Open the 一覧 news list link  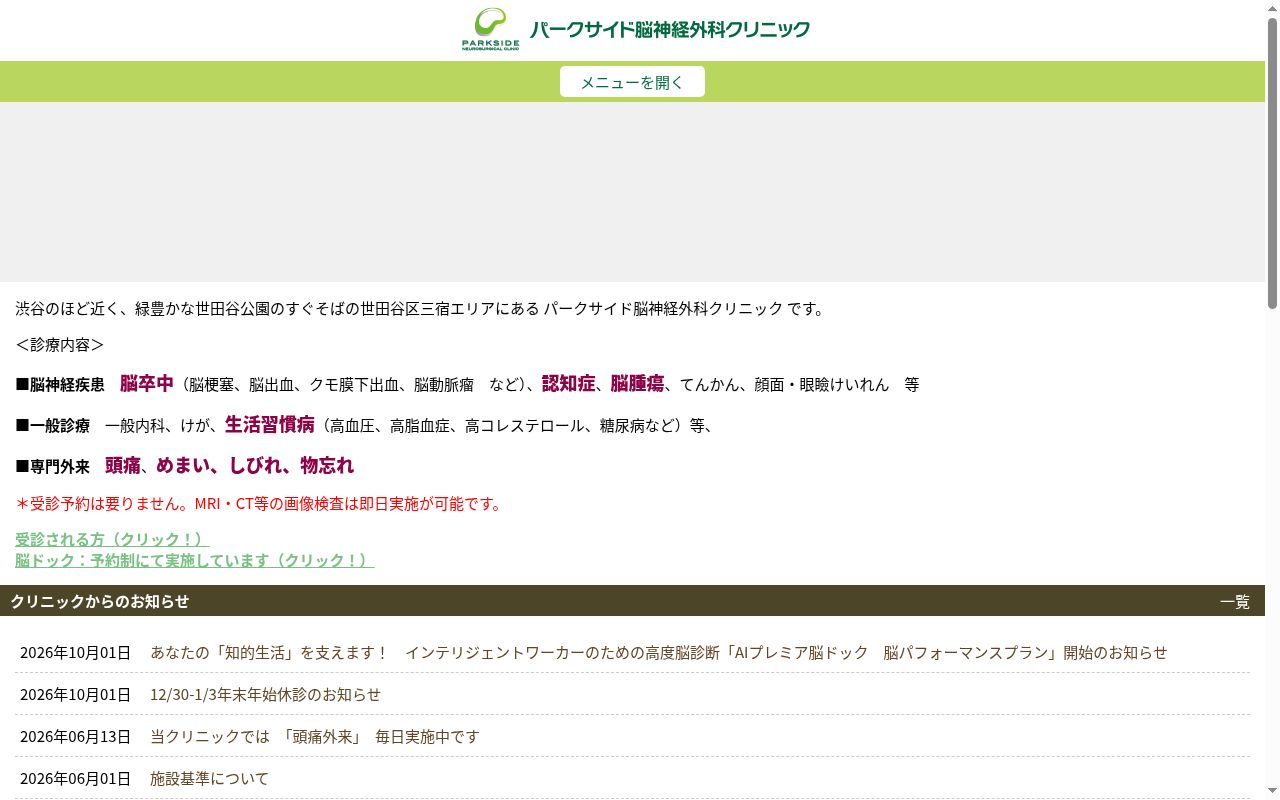point(1235,601)
